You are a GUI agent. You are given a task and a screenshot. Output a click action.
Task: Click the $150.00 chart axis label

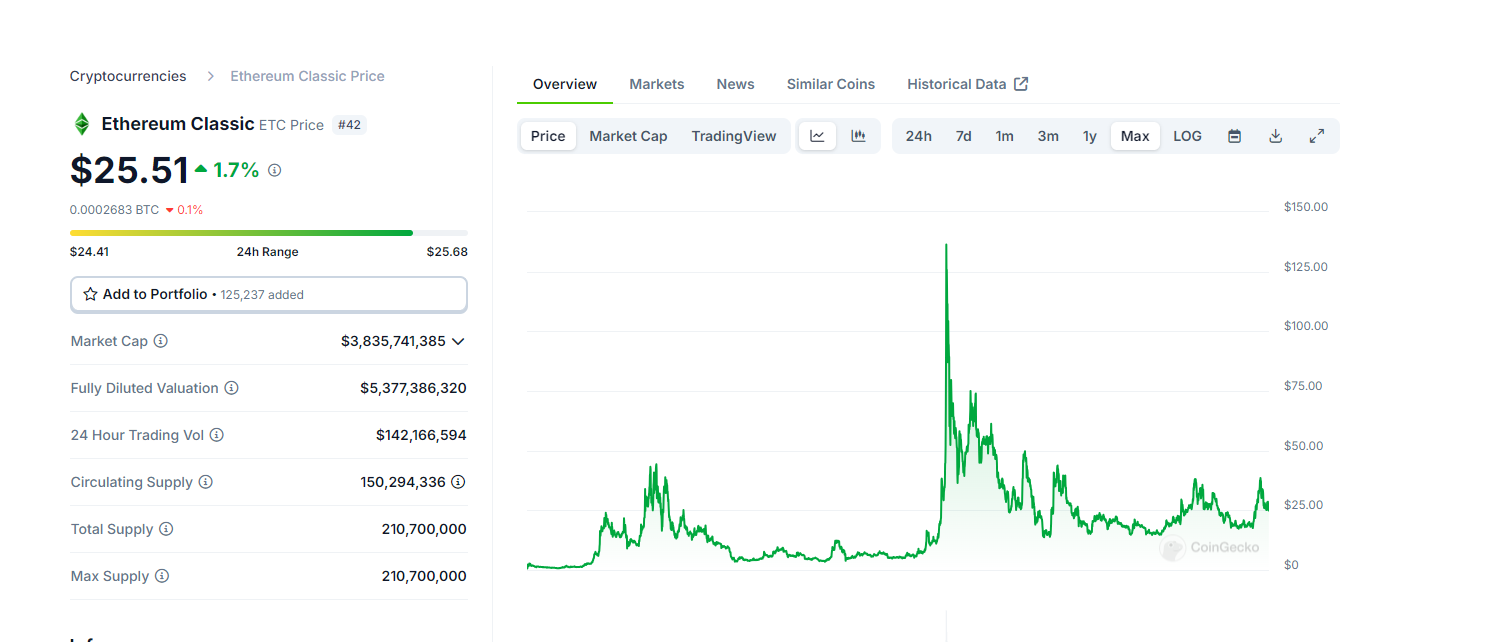(x=1306, y=207)
